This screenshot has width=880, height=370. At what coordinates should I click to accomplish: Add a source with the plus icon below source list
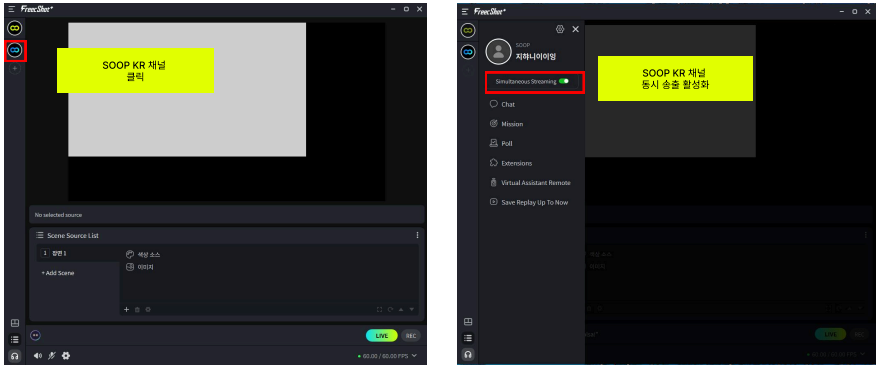(126, 309)
